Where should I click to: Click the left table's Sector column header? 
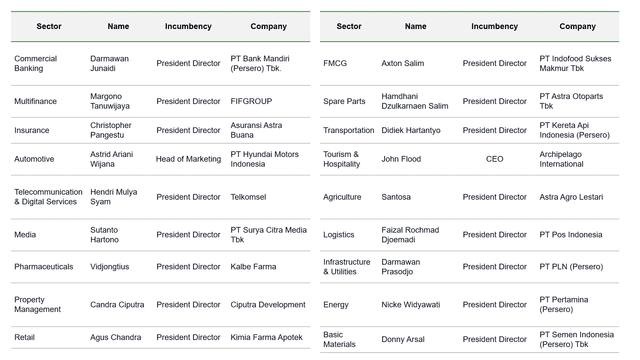pyautogui.click(x=49, y=26)
